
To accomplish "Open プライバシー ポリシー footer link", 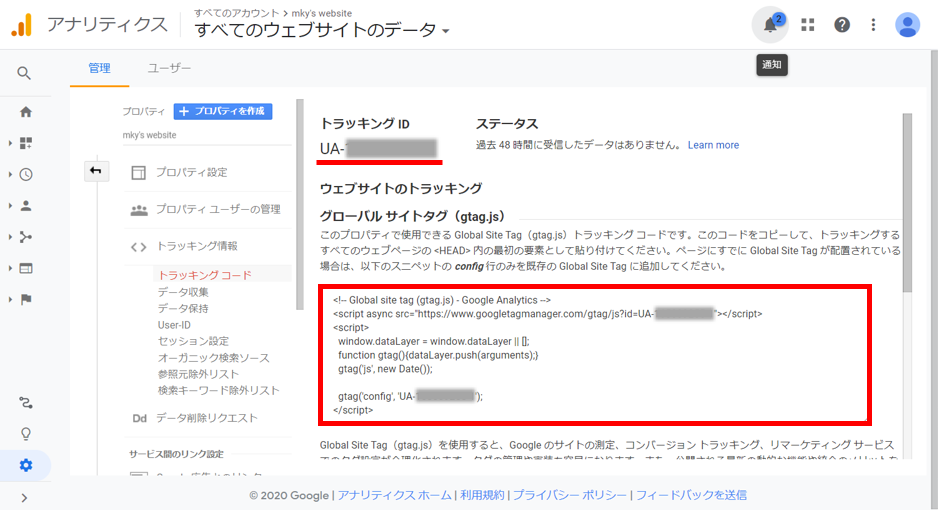I will (x=570, y=495).
